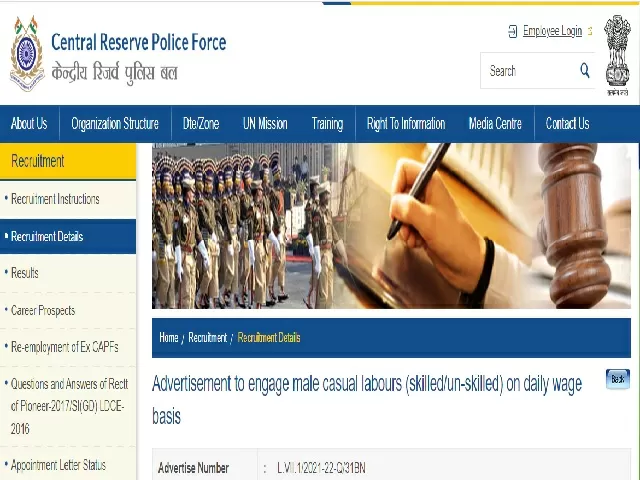The width and height of the screenshot is (640, 480).
Task: Open Contact Us menu
Action: click(567, 123)
